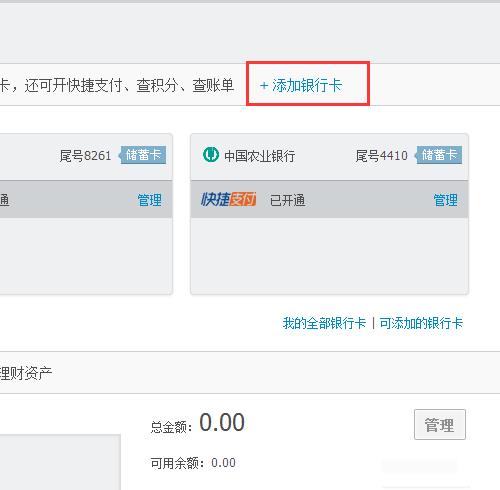
Task: Click the 快捷支付 logo on the 4410 card
Action: [228, 200]
